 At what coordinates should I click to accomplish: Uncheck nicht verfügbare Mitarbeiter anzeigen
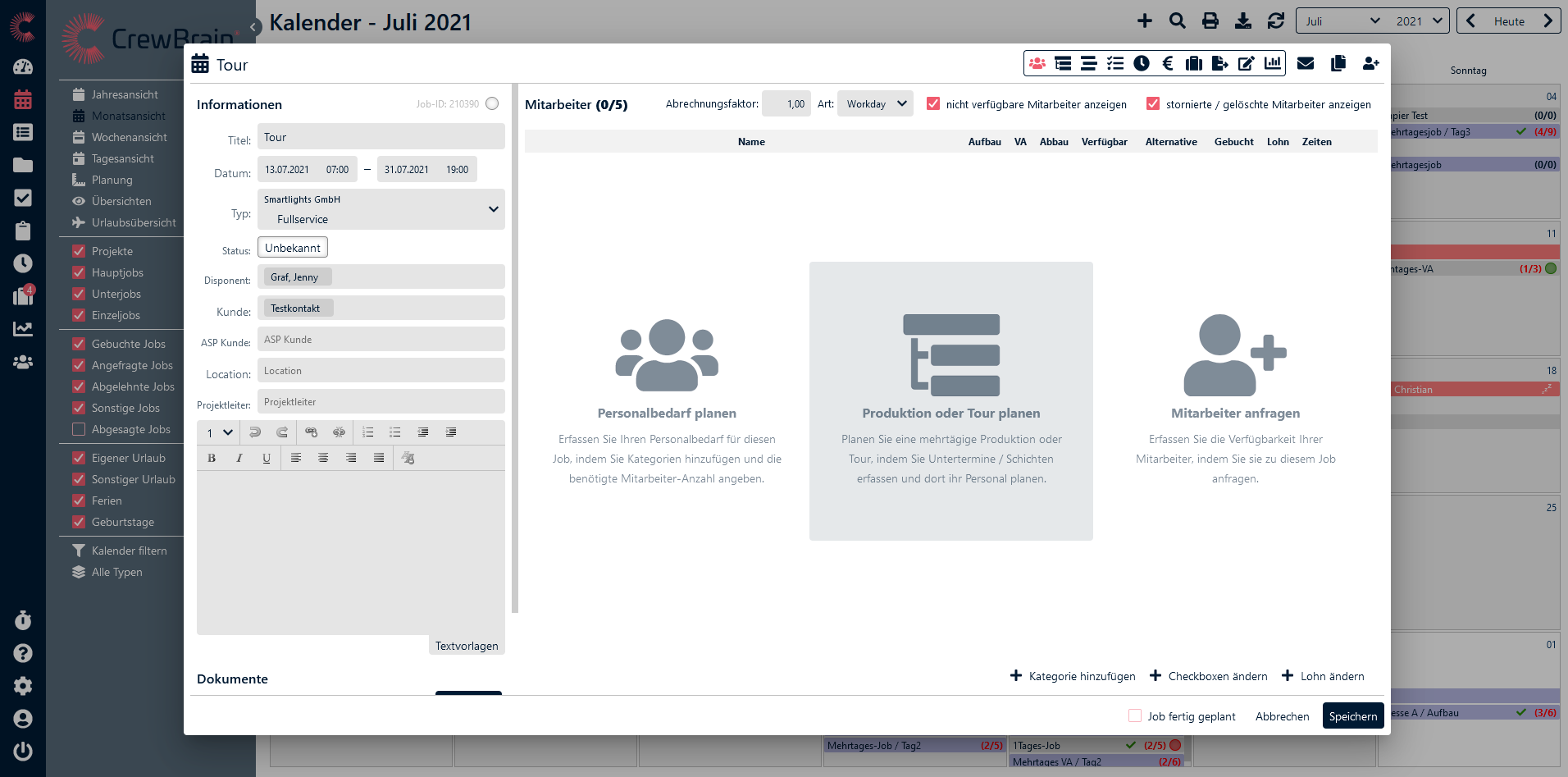click(x=933, y=104)
